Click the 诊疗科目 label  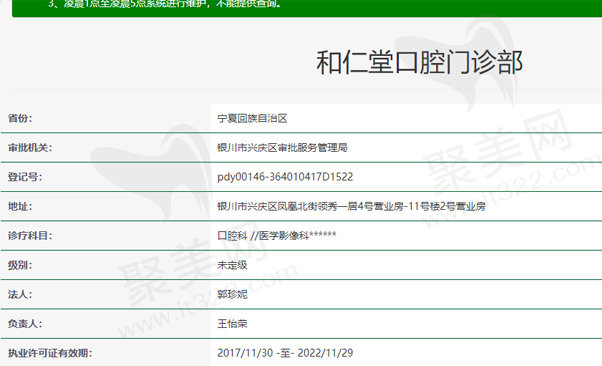coord(30,236)
